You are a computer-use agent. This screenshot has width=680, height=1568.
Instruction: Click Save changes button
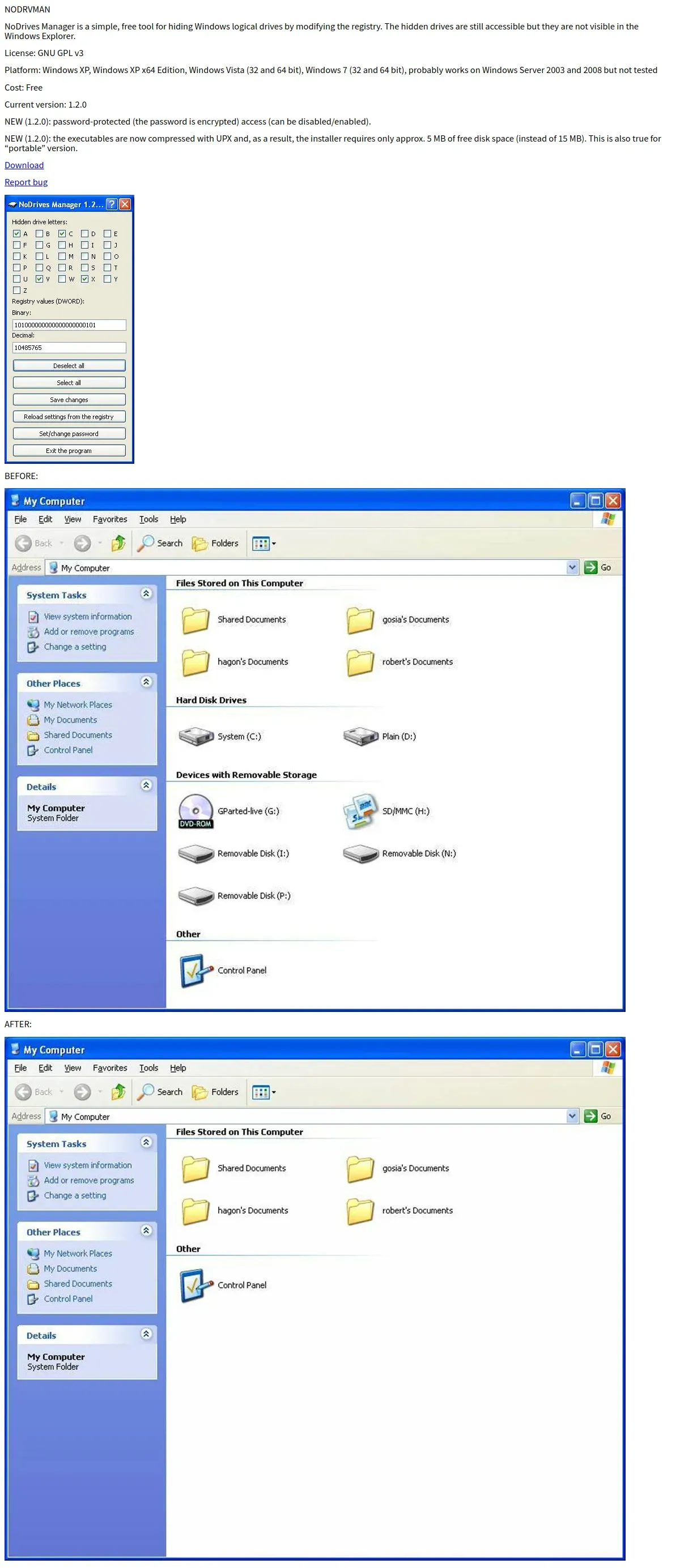tap(69, 400)
